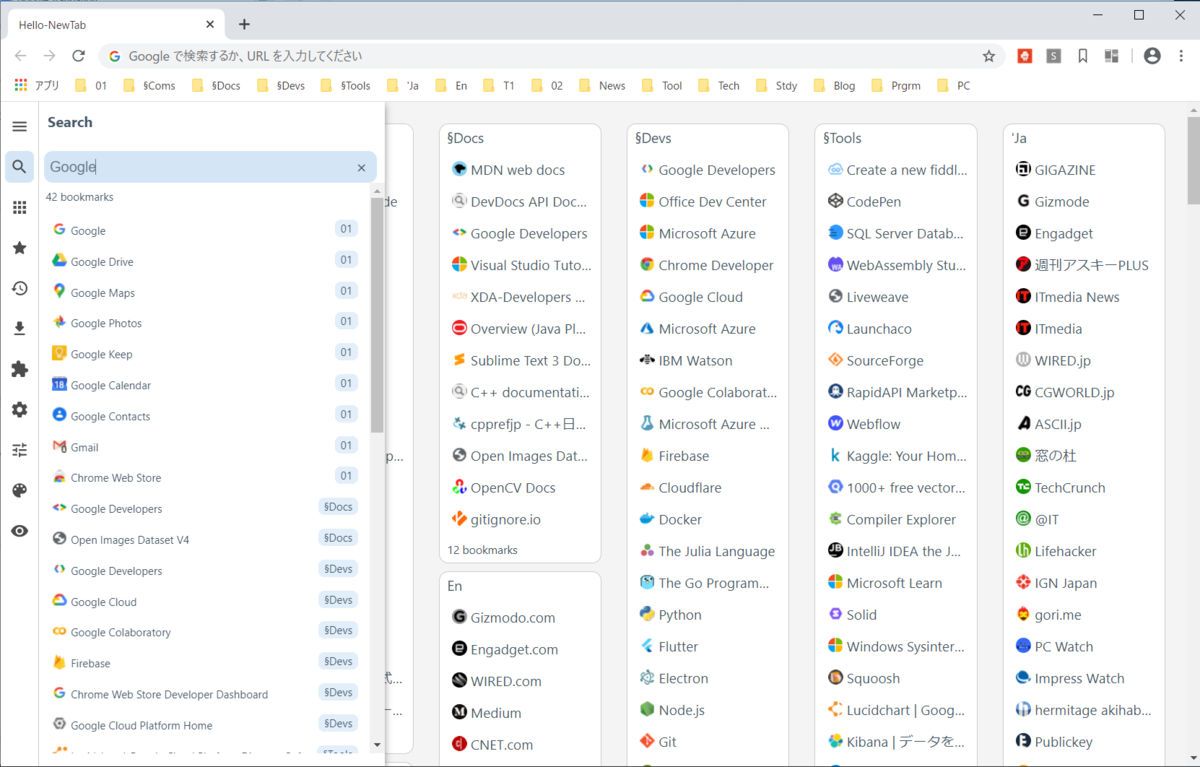Open the Settings gear icon in sidebar
This screenshot has height=767, width=1200.
[19, 410]
